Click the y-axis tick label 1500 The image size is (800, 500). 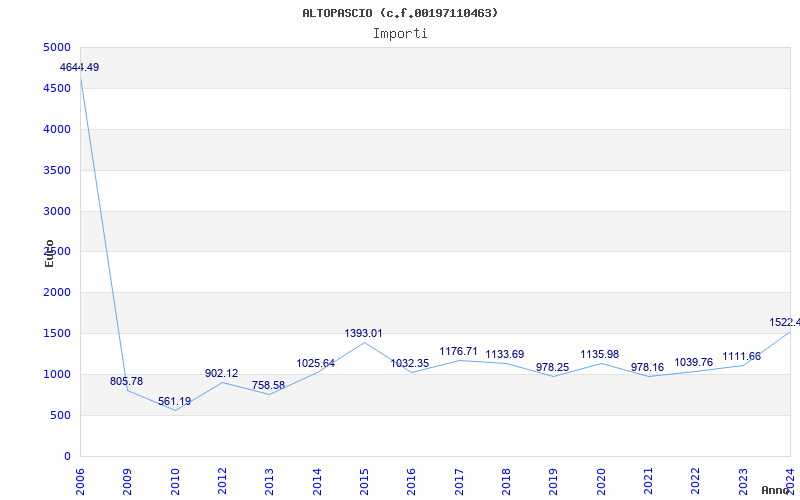click(x=57, y=334)
